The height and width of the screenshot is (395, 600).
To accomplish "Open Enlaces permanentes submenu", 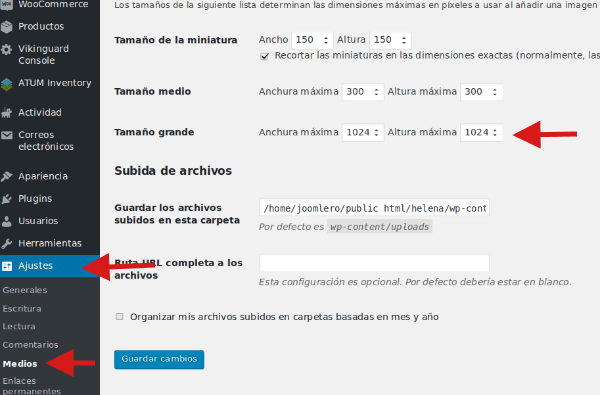I will coord(31,386).
